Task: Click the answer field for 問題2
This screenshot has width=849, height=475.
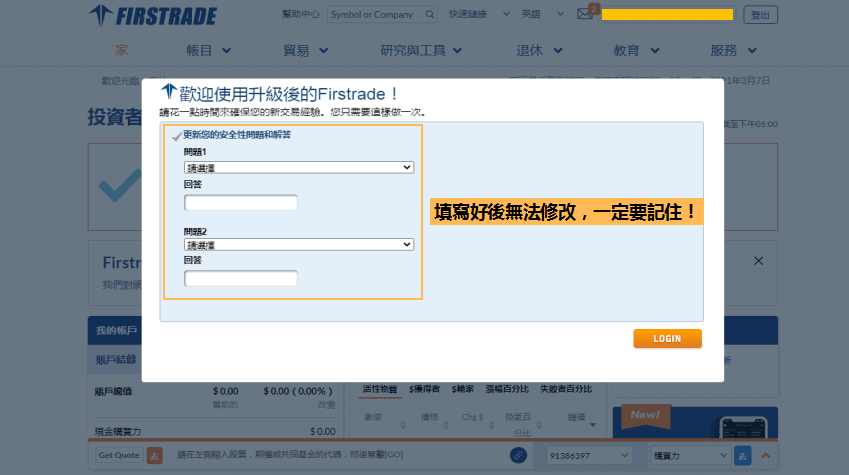Action: [240, 278]
